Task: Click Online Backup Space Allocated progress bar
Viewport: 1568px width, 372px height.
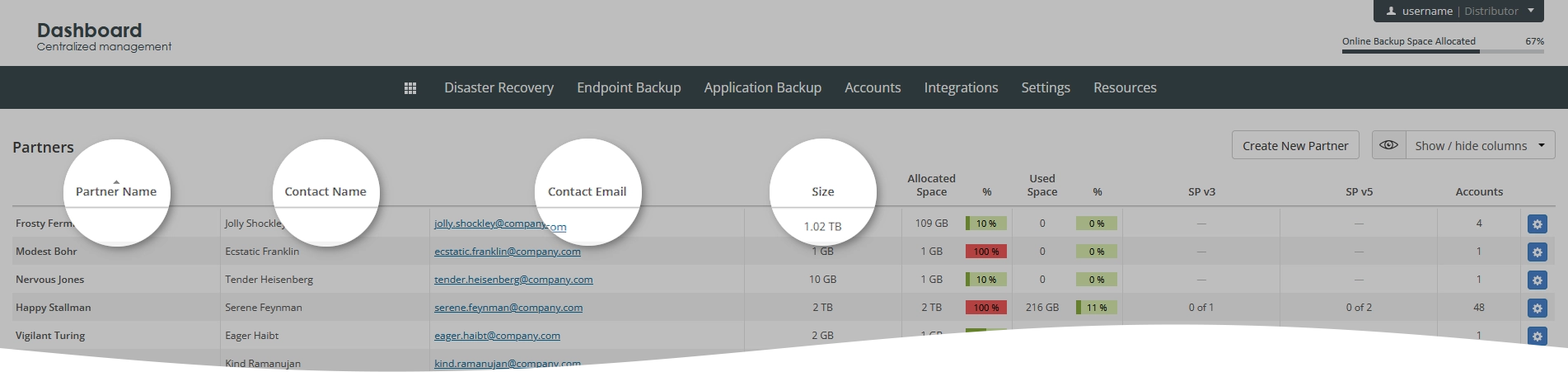Action: click(1443, 51)
